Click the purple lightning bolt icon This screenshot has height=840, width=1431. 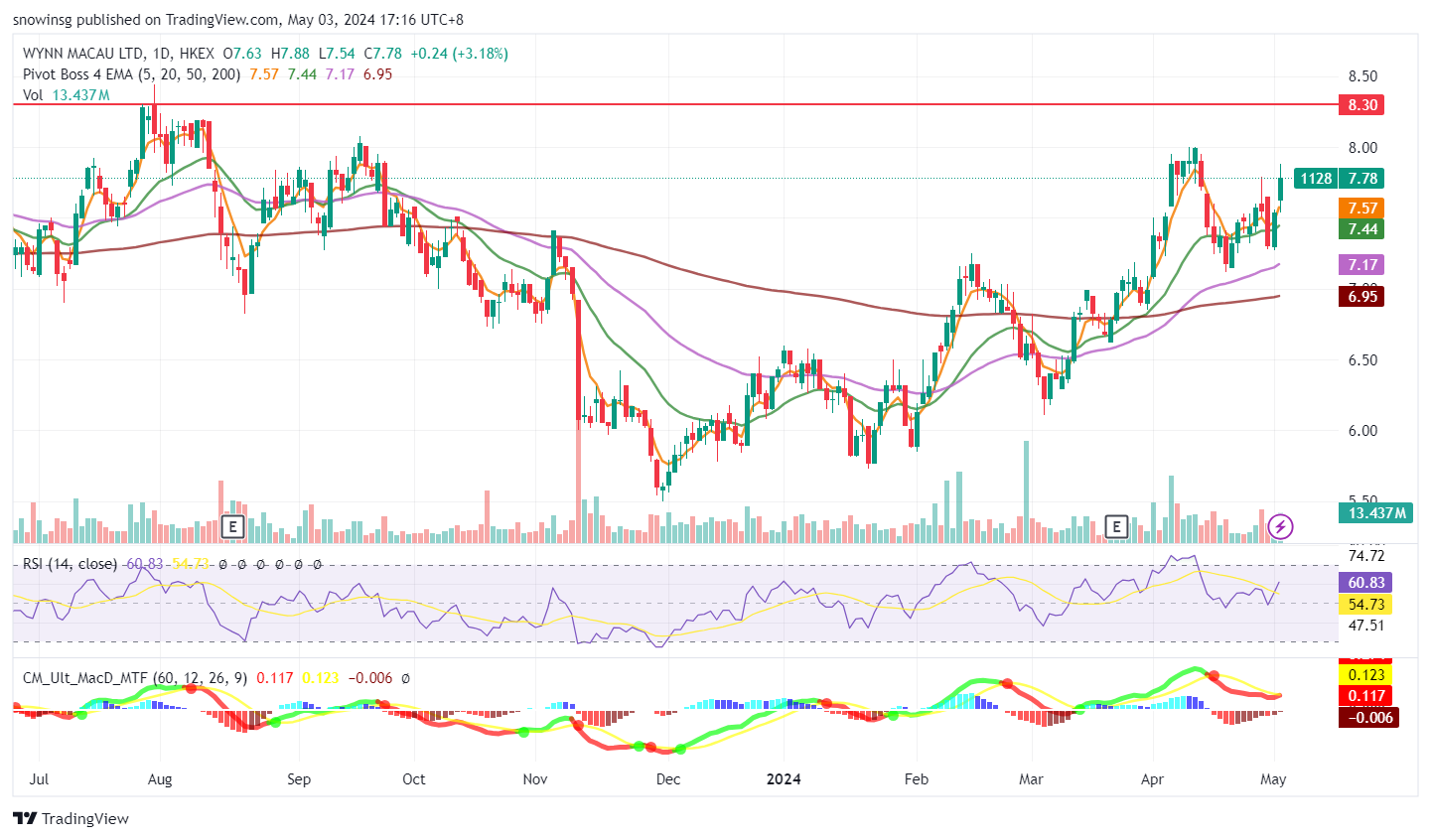point(1281,526)
